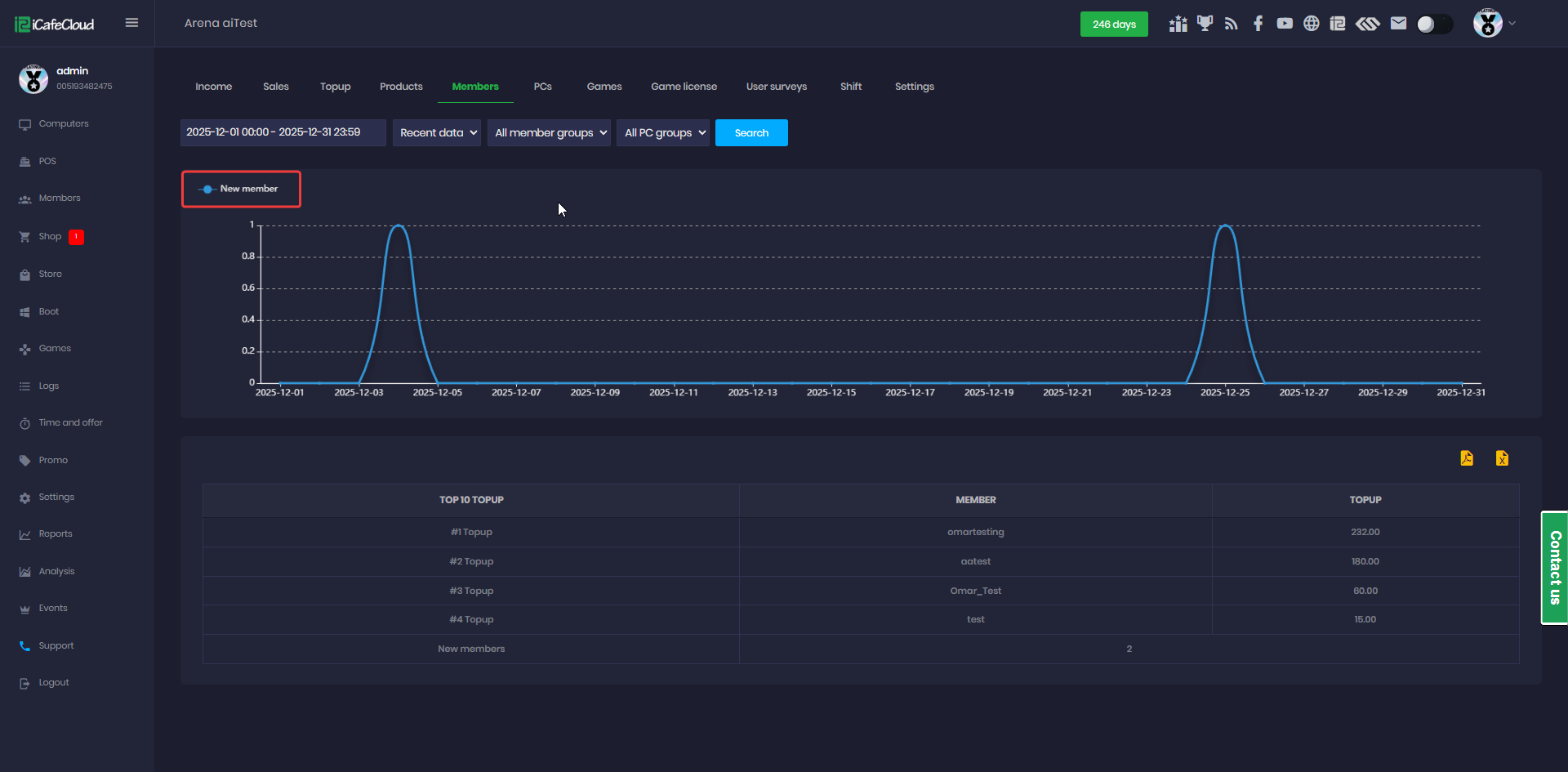
Task: Click the blue Search button
Action: [751, 133]
